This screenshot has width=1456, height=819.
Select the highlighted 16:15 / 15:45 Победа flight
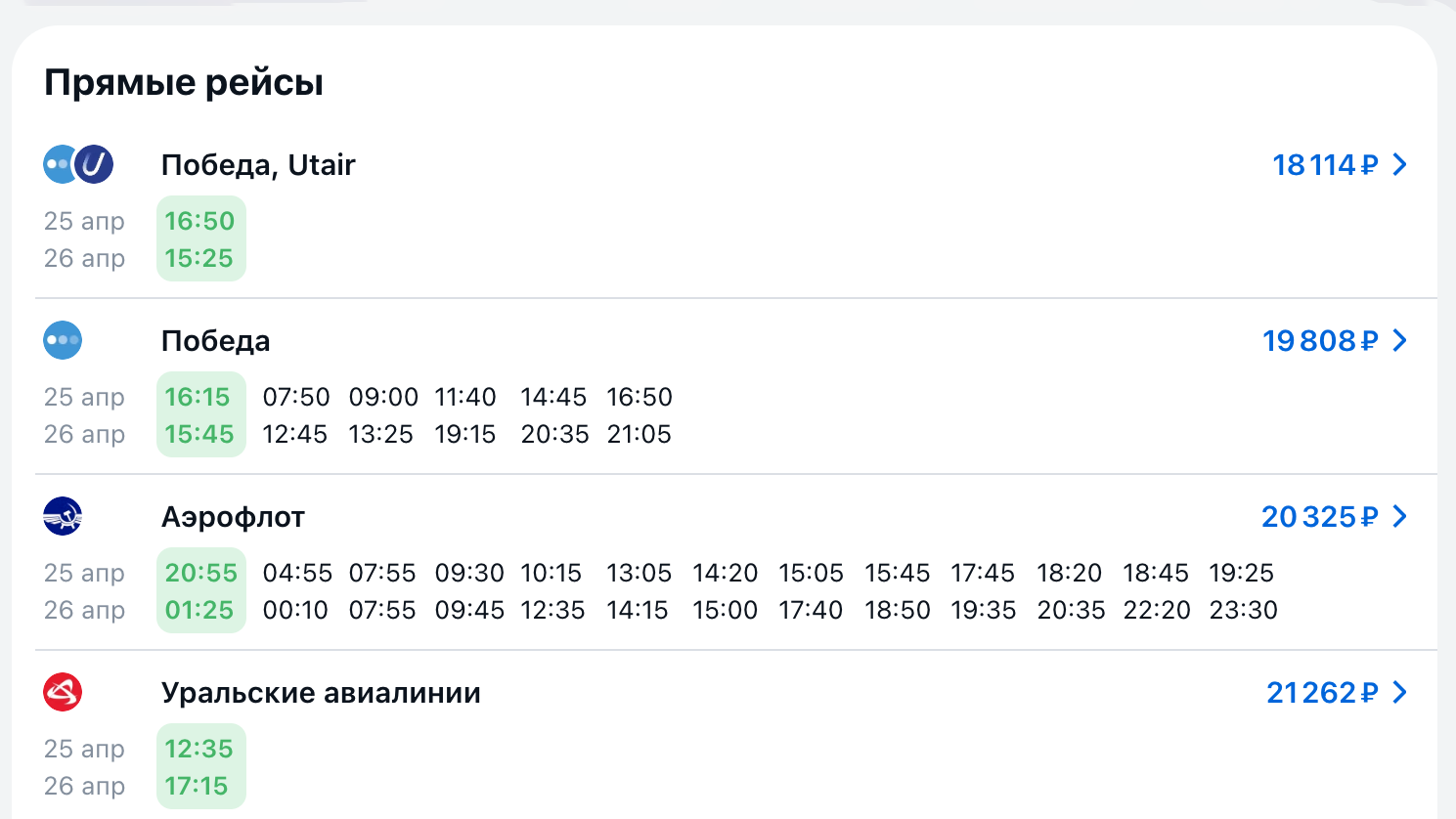click(x=200, y=414)
